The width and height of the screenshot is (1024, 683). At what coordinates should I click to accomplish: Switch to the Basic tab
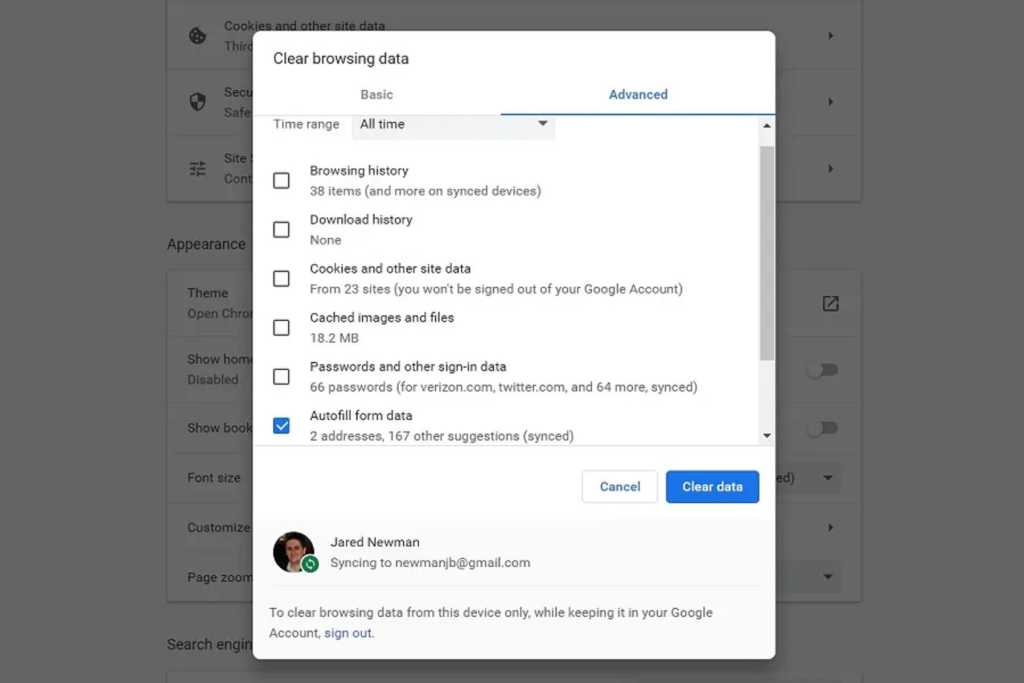tap(377, 95)
